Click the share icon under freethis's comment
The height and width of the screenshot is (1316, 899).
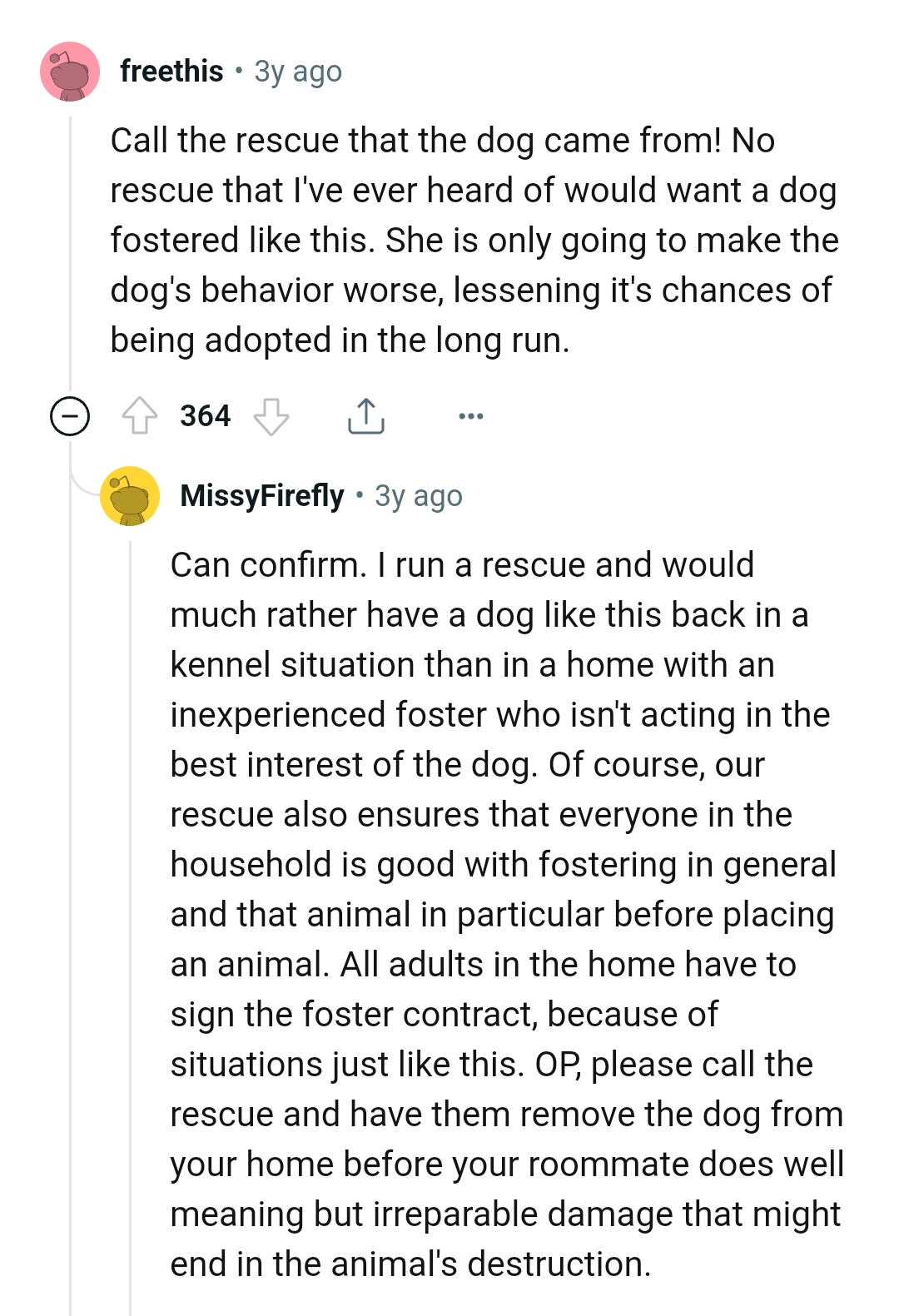(366, 416)
